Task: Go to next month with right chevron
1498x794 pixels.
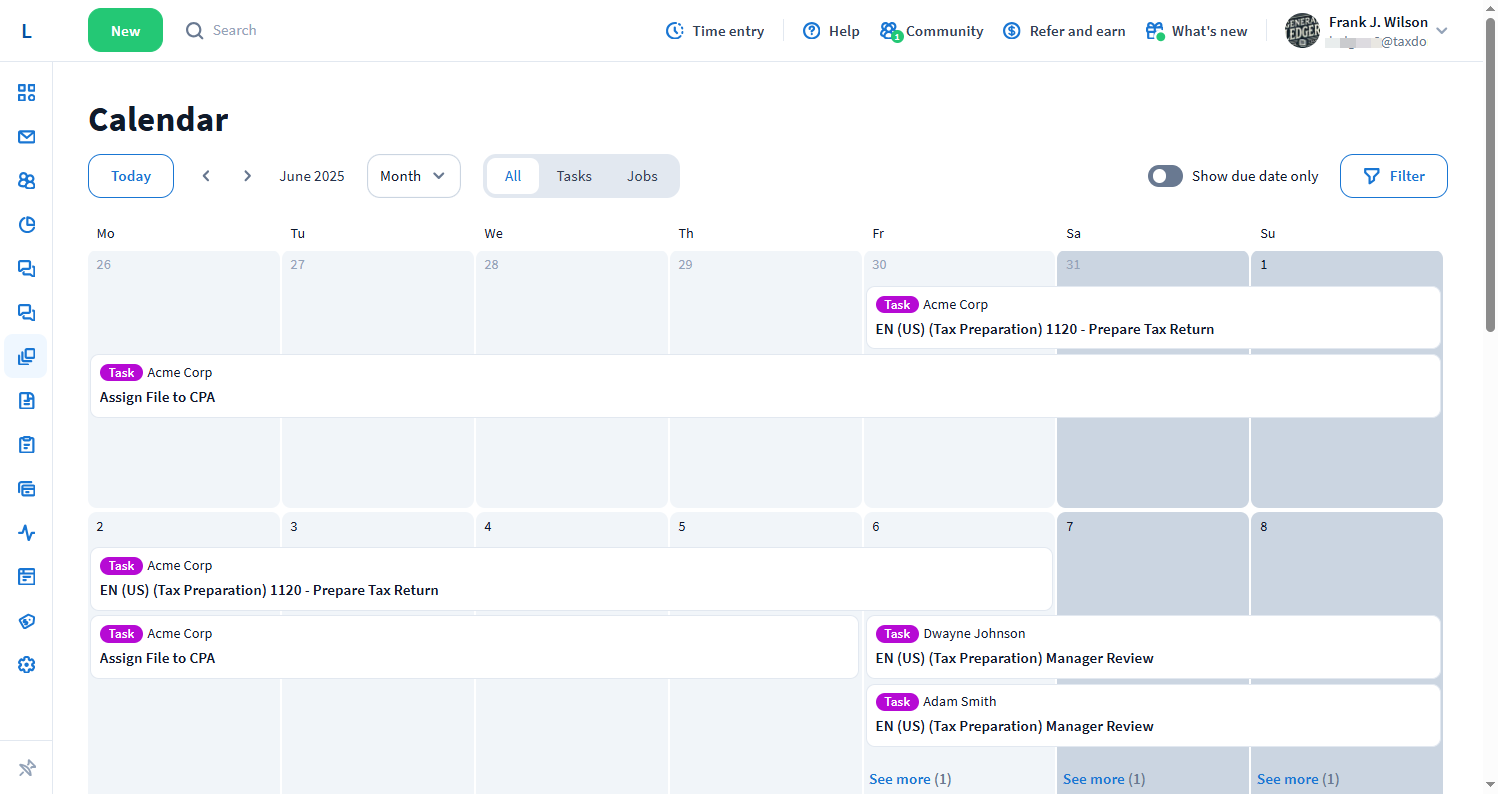Action: click(247, 176)
